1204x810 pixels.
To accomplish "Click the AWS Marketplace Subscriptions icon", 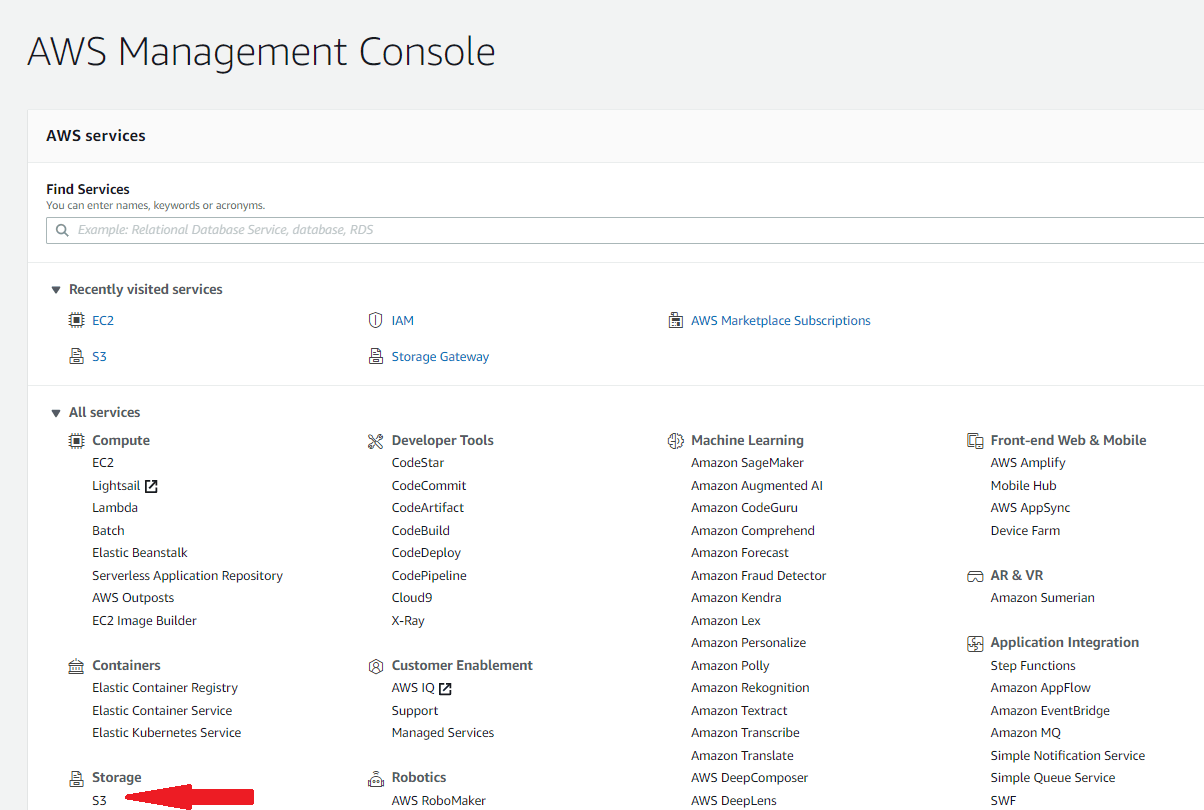I will coord(675,321).
